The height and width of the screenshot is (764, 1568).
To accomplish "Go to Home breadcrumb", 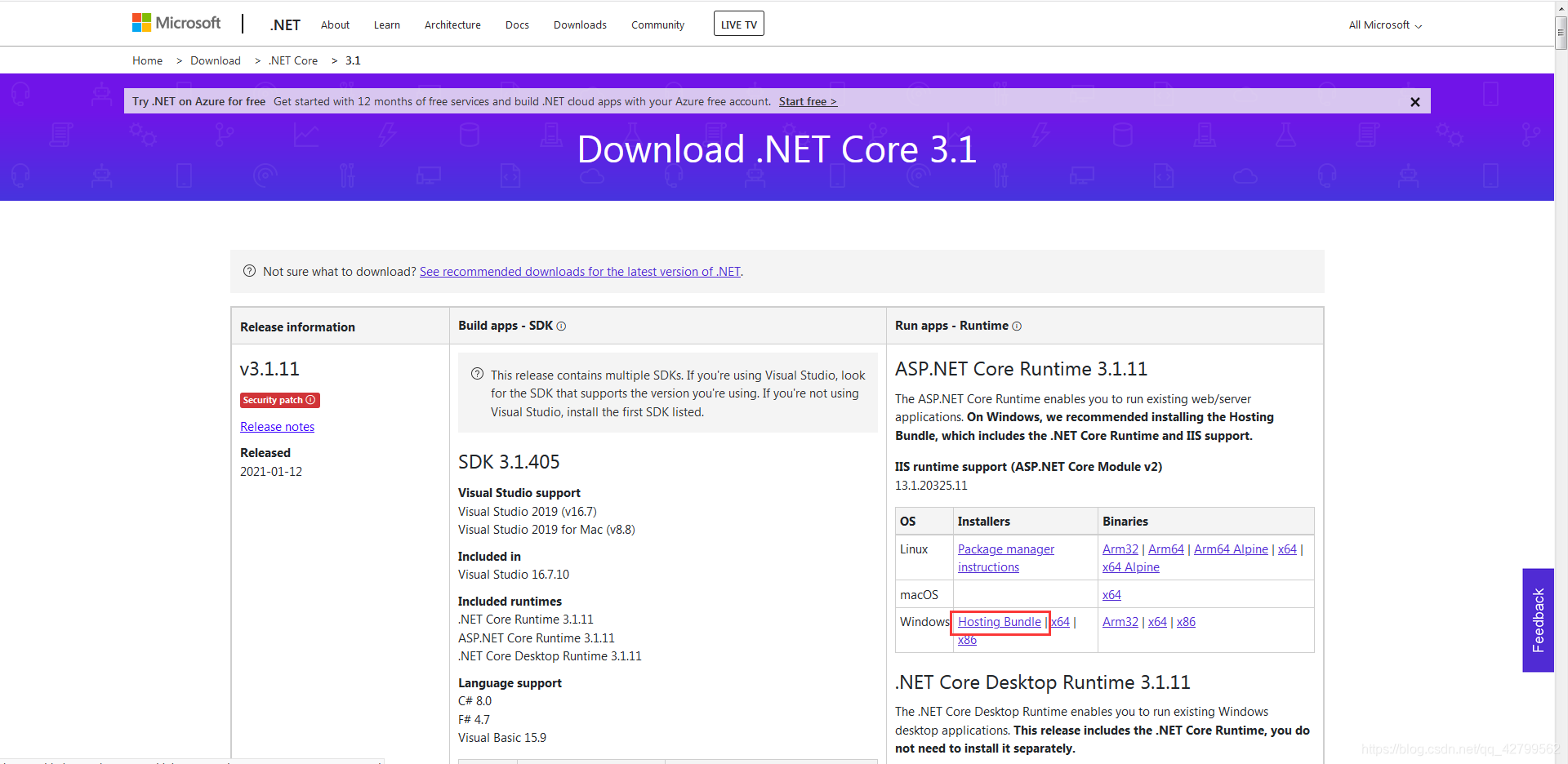I will [x=147, y=60].
